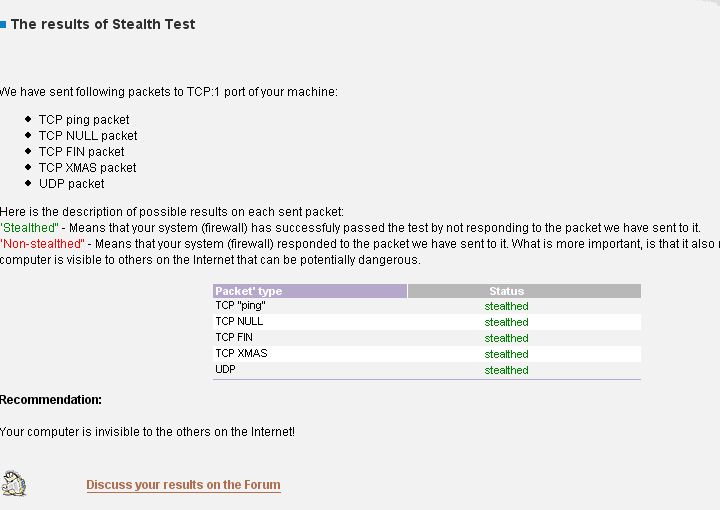
Task: Click The results of Stealth Test heading
Action: pos(103,24)
